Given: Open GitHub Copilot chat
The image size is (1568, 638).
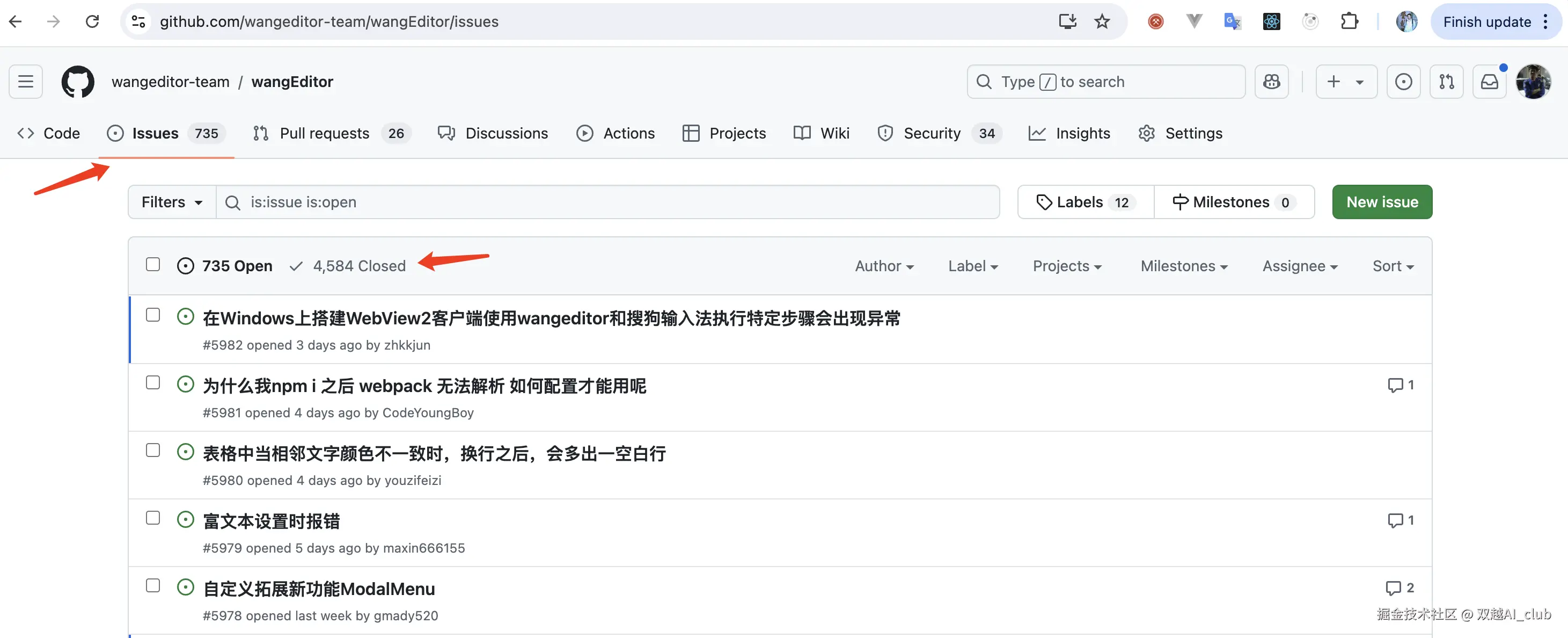Looking at the screenshot, I should pos(1272,82).
